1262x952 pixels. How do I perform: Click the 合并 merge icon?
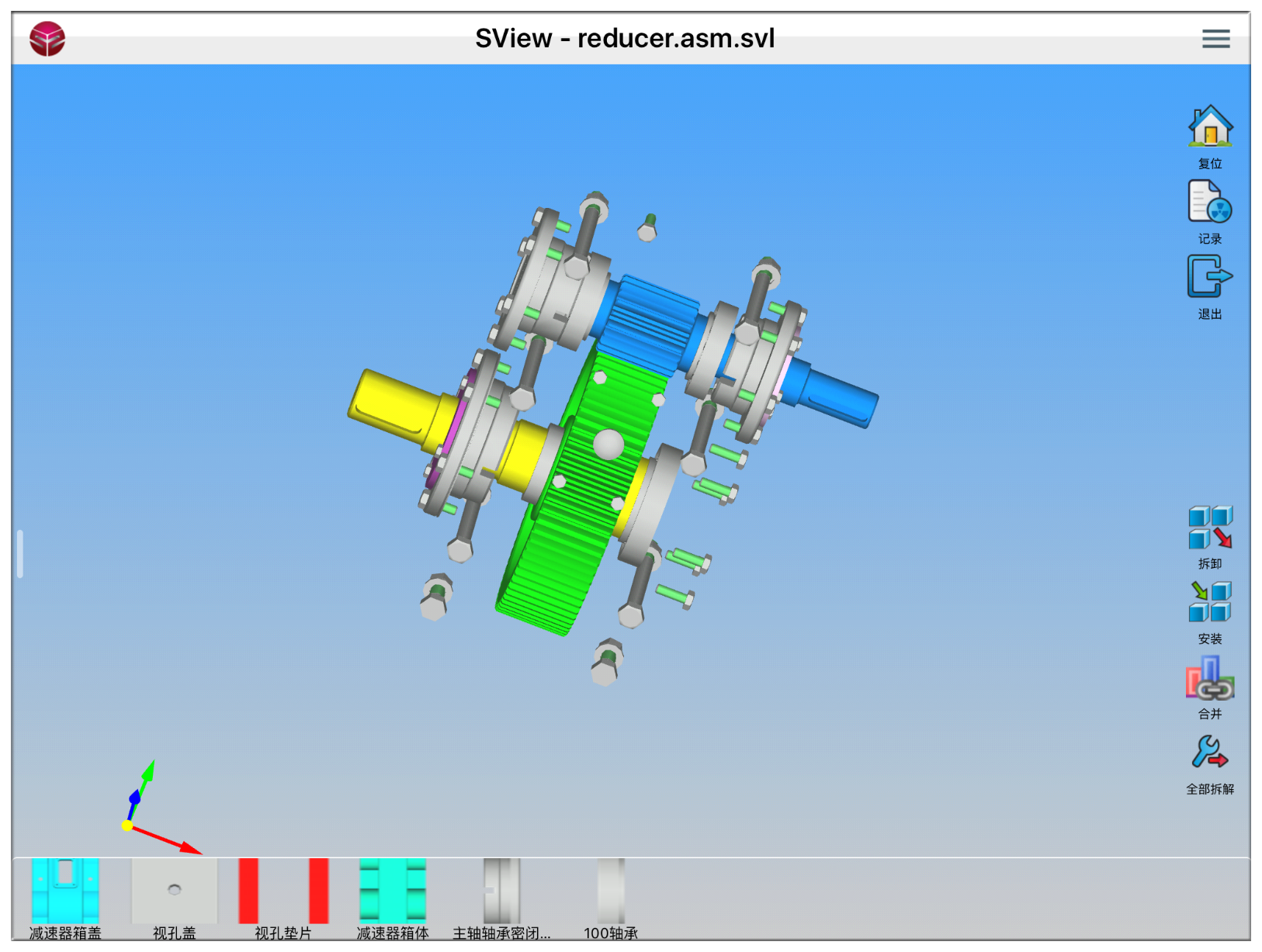pyautogui.click(x=1209, y=678)
